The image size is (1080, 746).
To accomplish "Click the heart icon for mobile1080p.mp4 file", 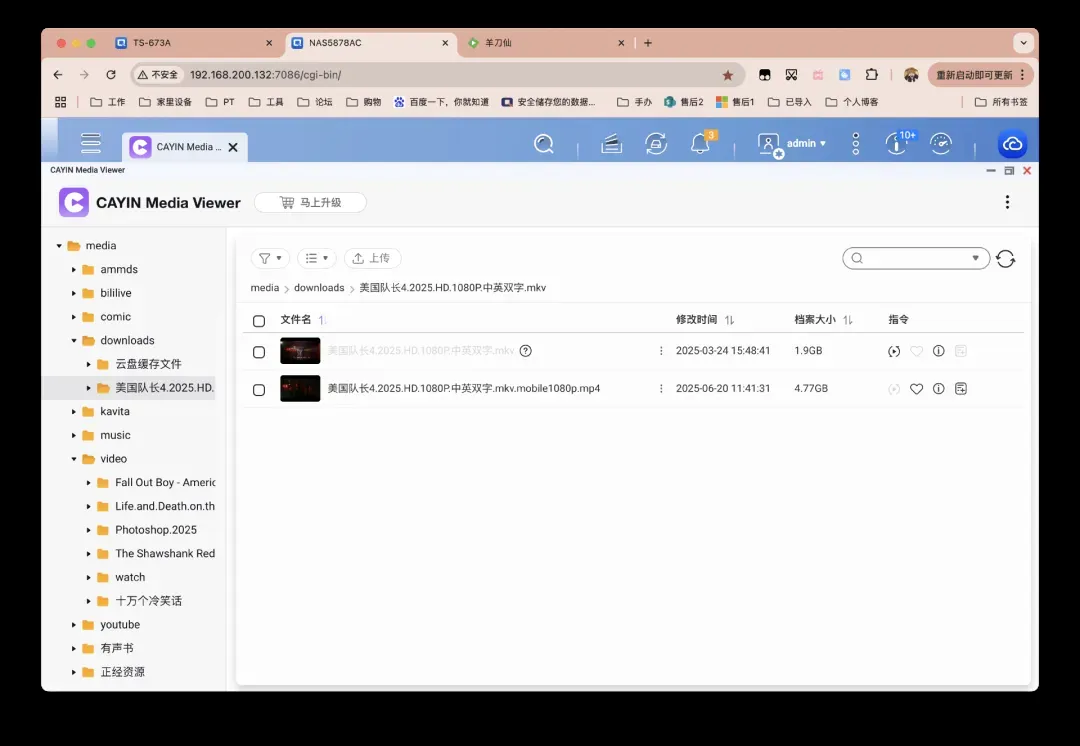I will pyautogui.click(x=916, y=389).
